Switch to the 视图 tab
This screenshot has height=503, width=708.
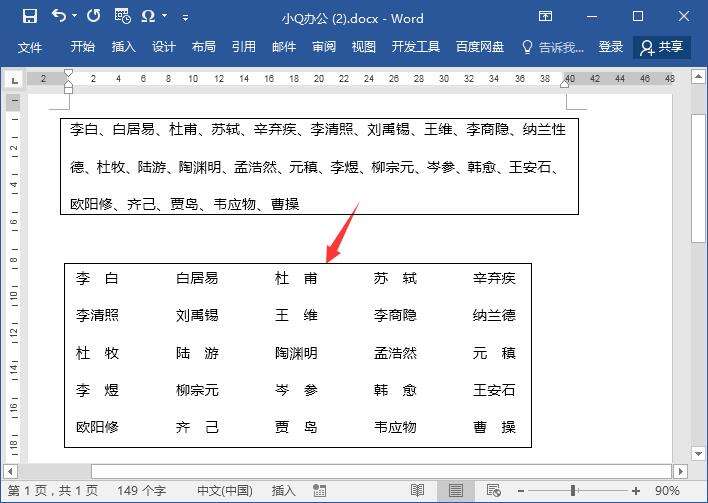pos(363,47)
